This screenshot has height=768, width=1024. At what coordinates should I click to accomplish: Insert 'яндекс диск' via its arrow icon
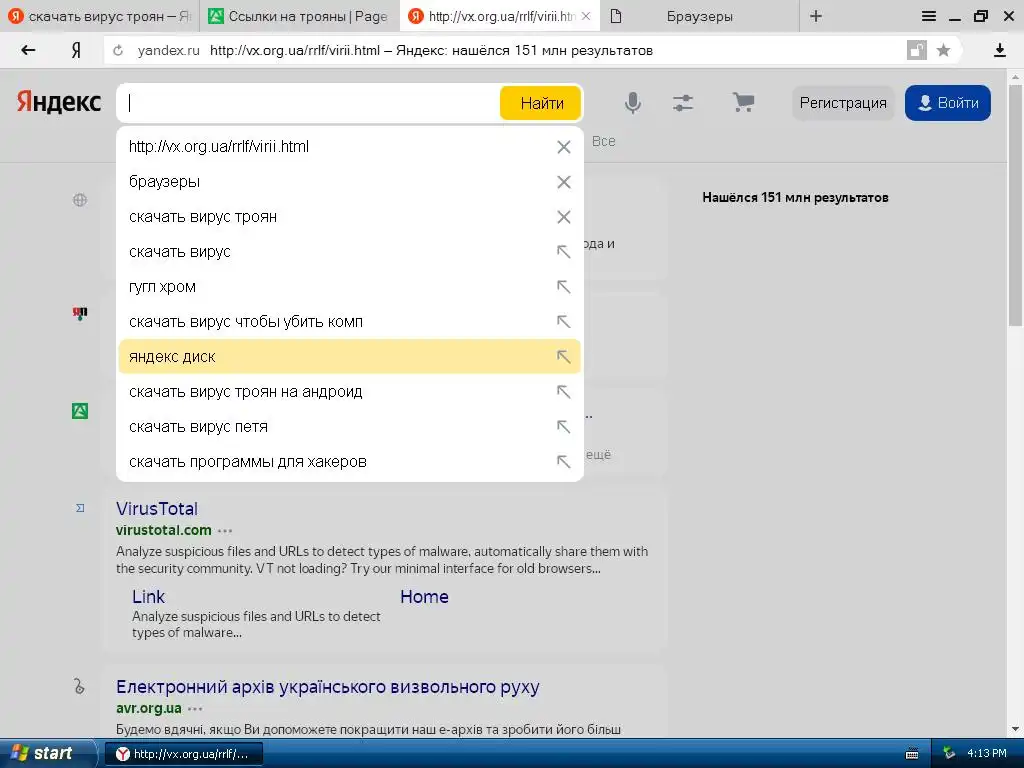click(x=564, y=357)
